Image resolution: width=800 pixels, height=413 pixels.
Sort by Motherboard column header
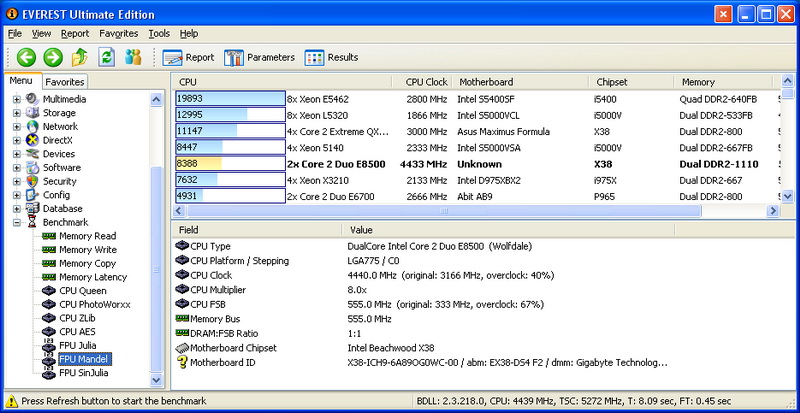pyautogui.click(x=520, y=82)
